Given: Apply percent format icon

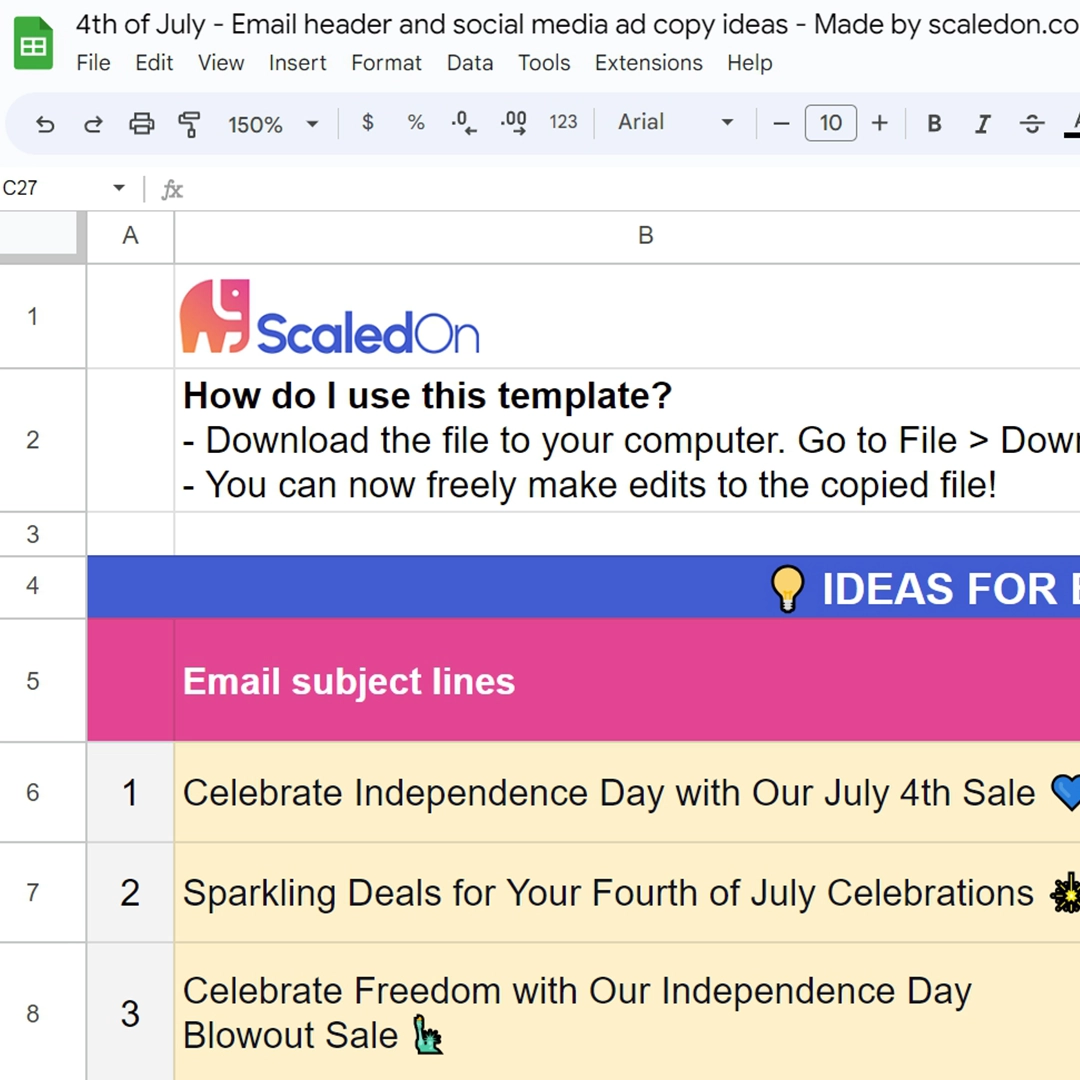Looking at the screenshot, I should 415,123.
